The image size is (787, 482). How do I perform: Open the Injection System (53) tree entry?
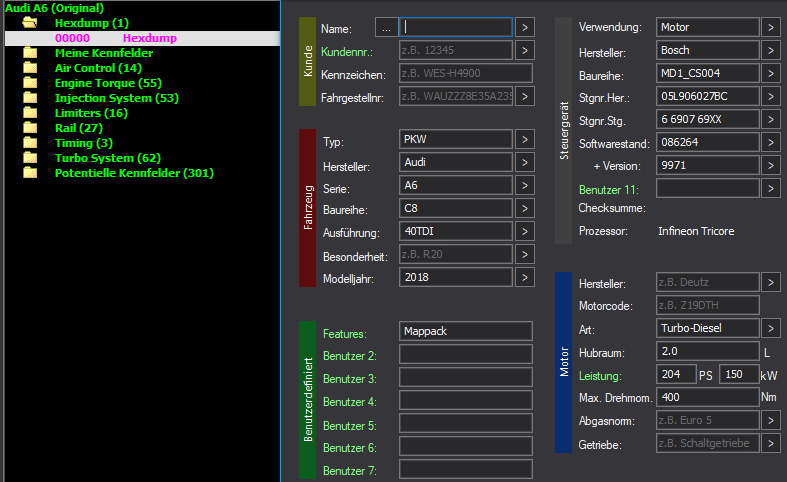[x=117, y=98]
